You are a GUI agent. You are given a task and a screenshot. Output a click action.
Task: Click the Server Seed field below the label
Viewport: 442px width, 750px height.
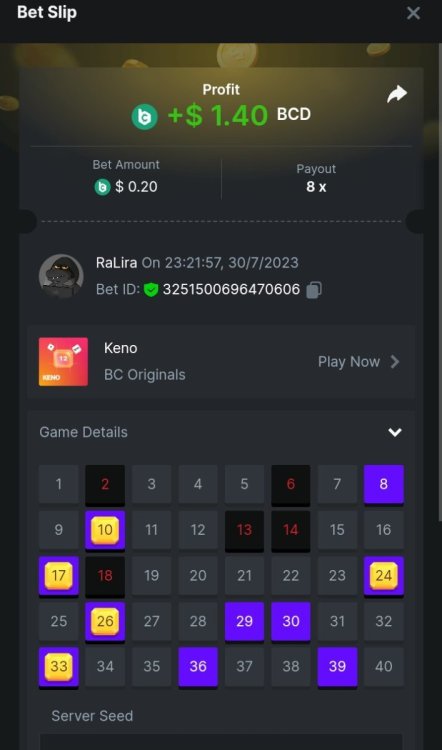[x=221, y=742]
